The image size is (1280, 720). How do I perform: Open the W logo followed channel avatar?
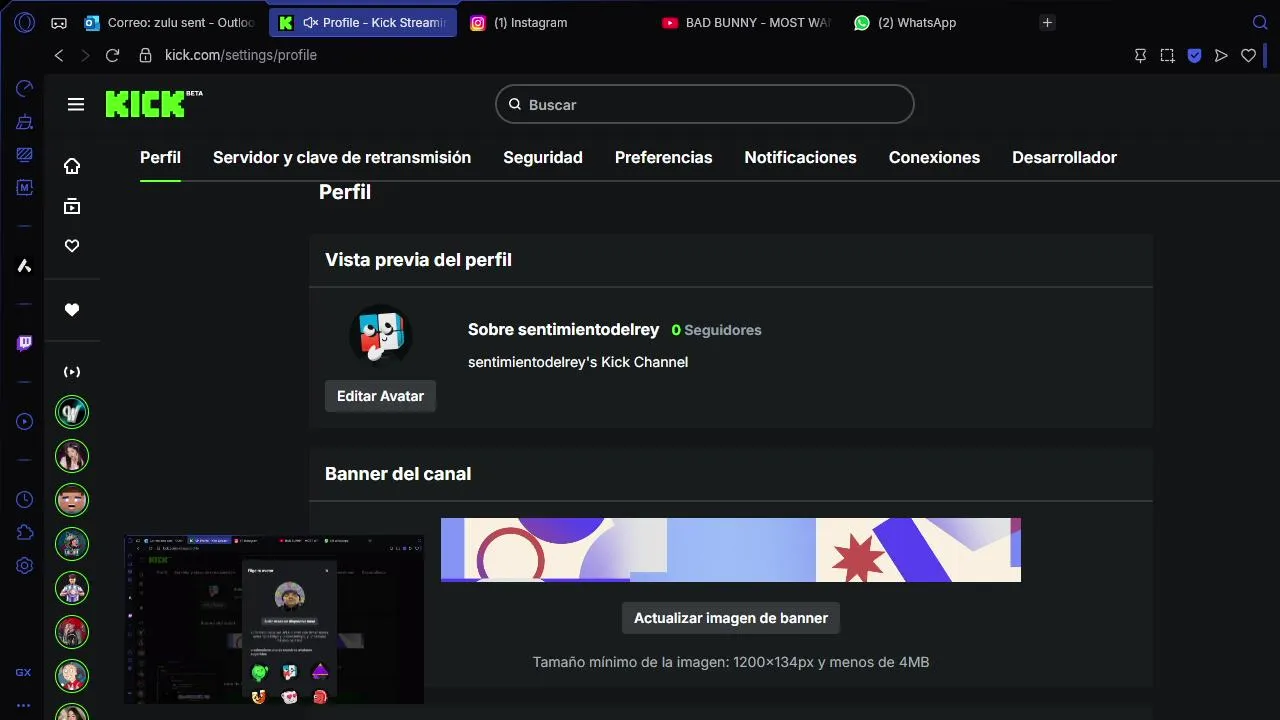coord(72,412)
